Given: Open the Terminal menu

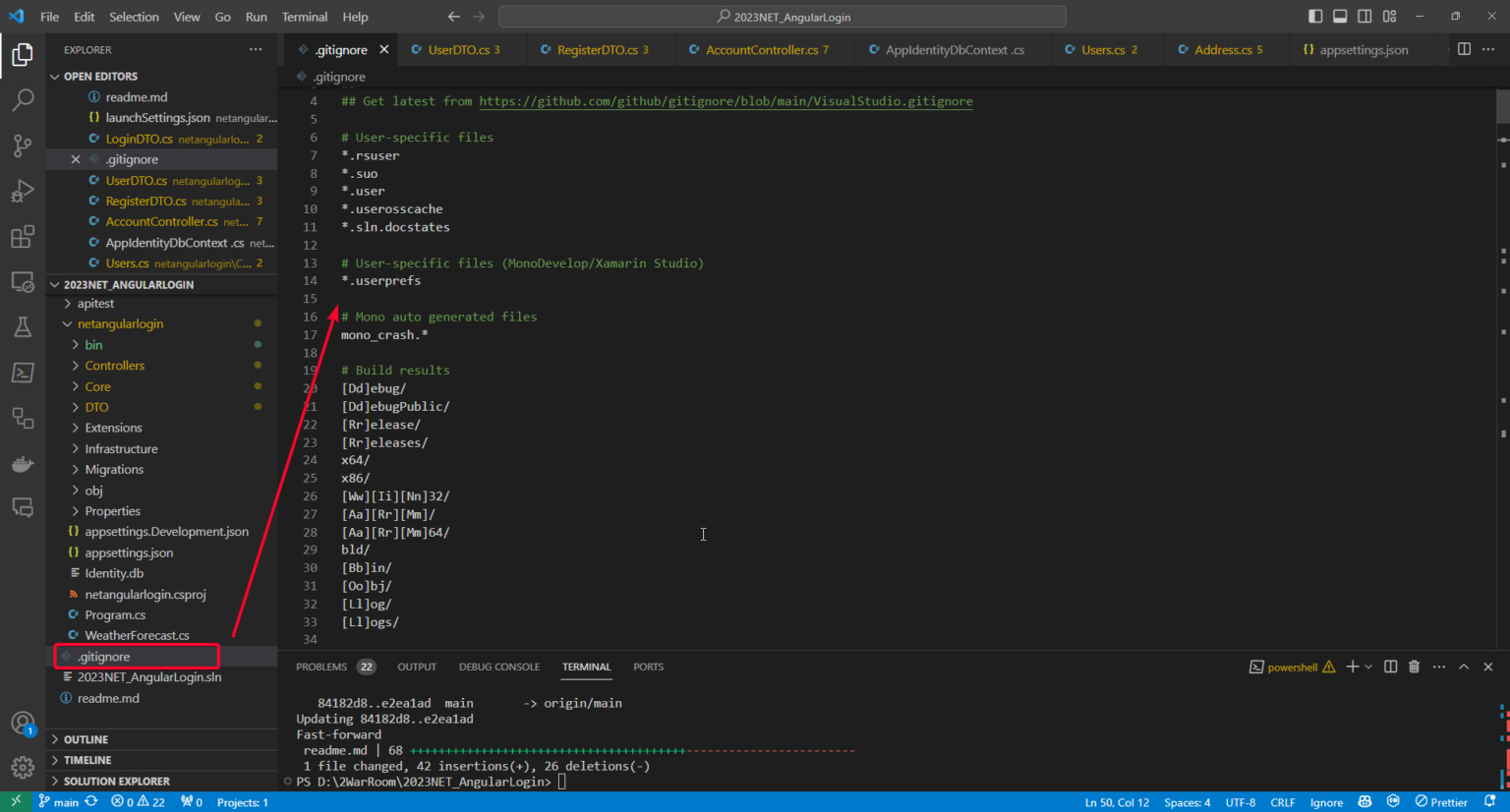Looking at the screenshot, I should [x=305, y=17].
